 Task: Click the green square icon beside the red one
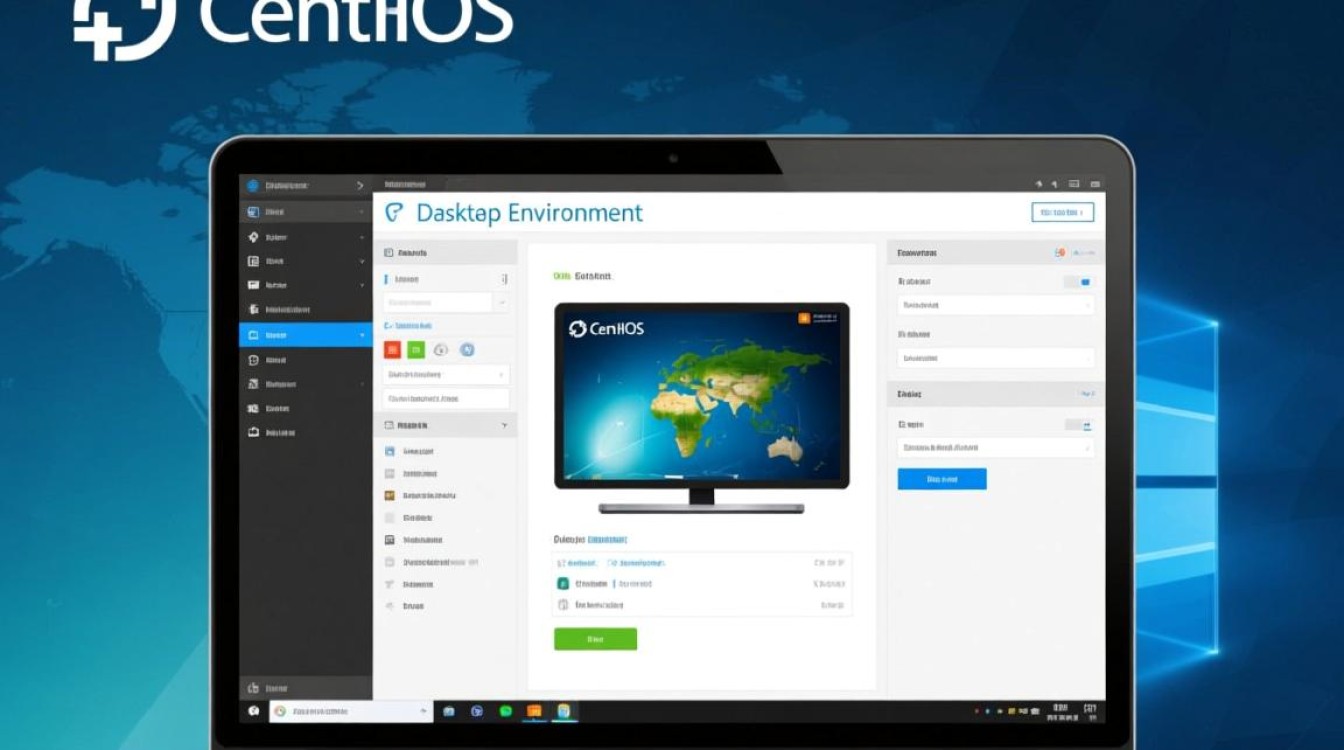pyautogui.click(x=416, y=349)
